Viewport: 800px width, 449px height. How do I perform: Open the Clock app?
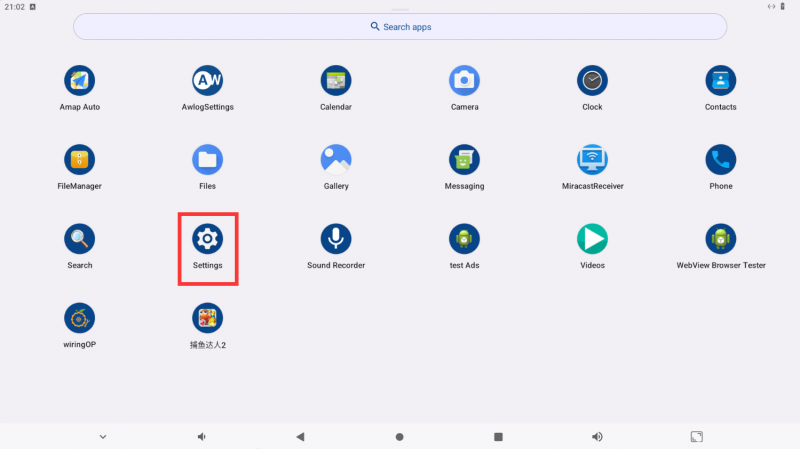coord(592,81)
